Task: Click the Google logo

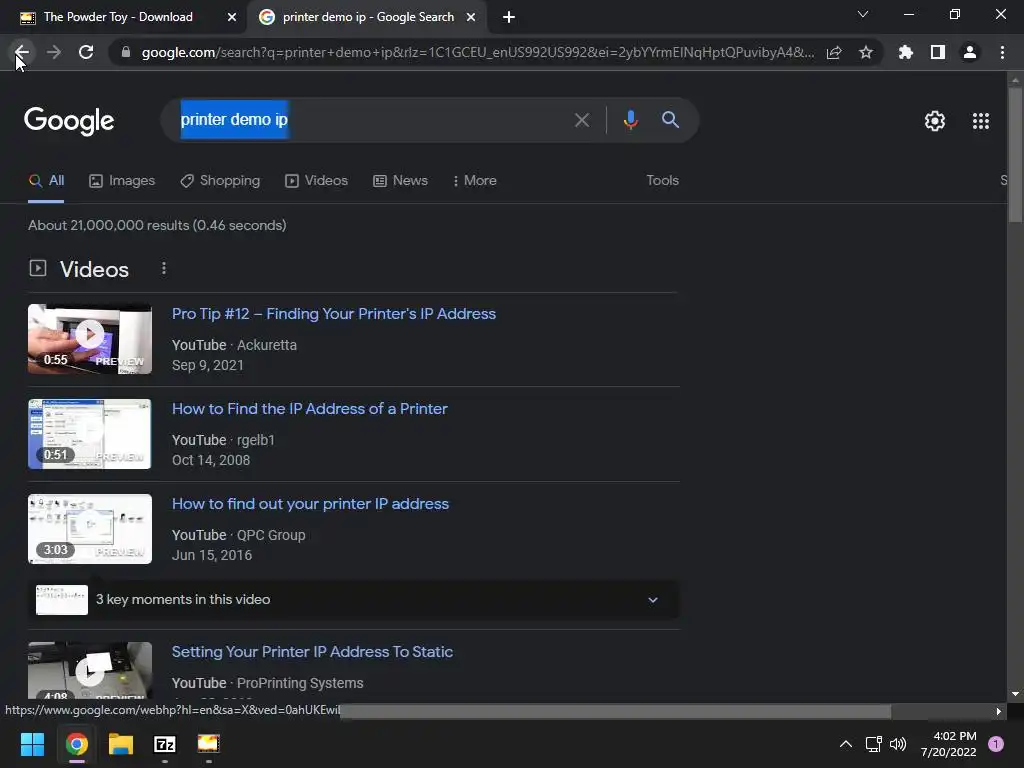Action: (x=69, y=121)
